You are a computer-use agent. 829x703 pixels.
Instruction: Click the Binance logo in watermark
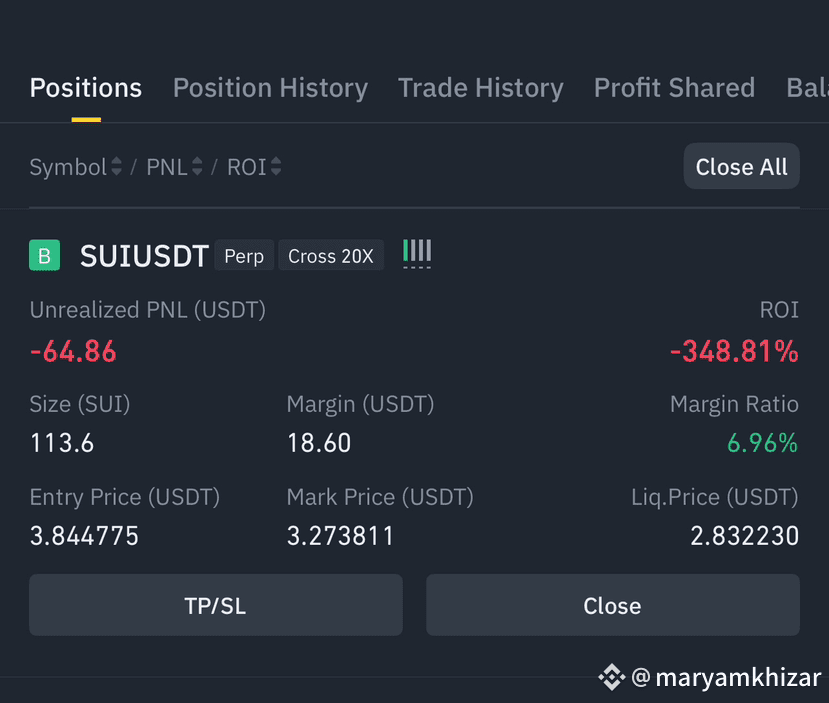coord(612,677)
